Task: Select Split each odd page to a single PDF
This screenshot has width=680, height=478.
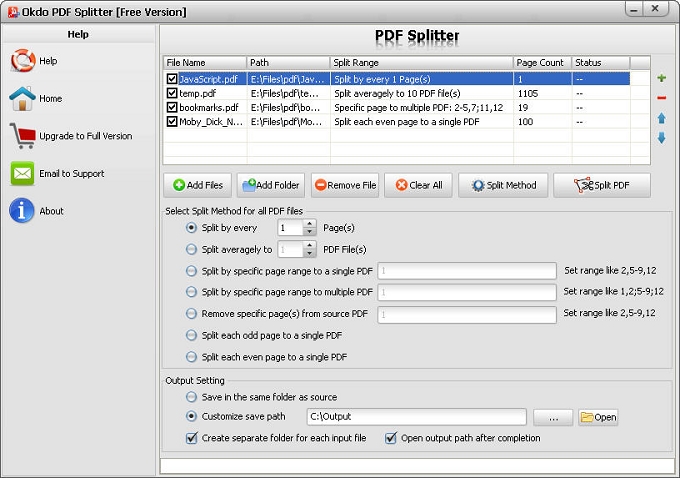Action: [x=191, y=335]
